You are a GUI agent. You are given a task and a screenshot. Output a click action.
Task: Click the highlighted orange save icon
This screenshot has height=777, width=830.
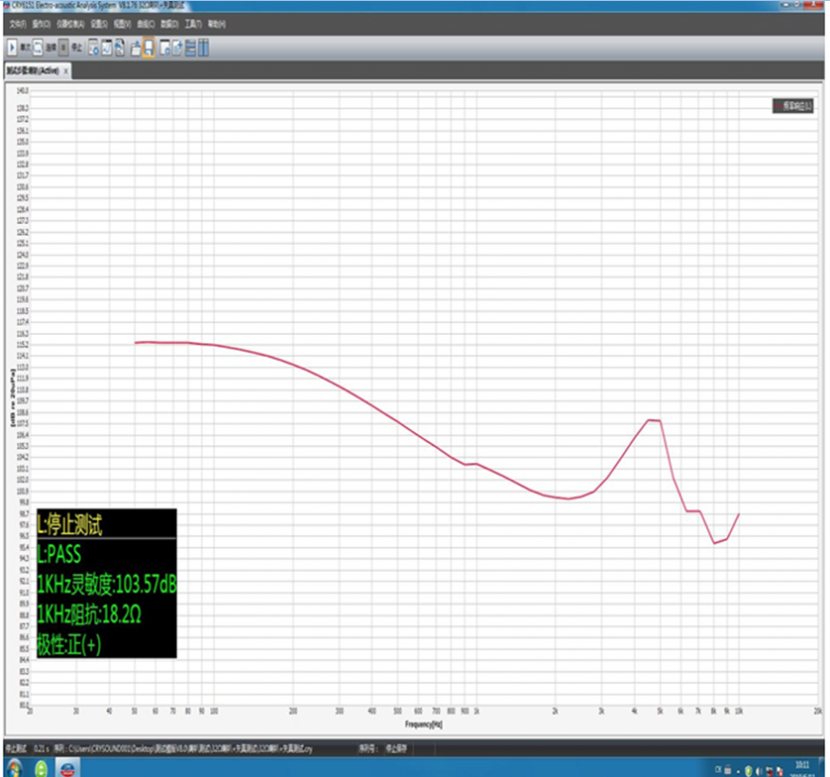click(149, 48)
